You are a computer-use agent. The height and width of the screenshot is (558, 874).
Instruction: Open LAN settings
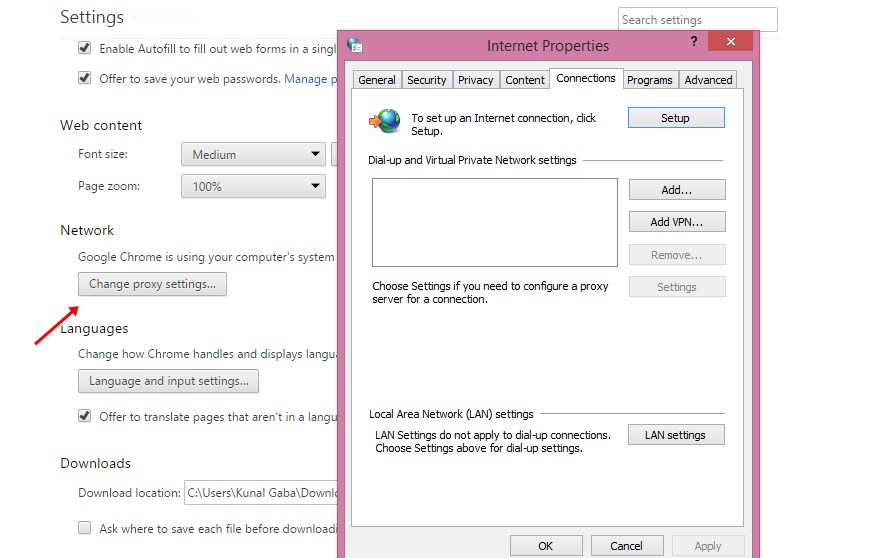676,435
